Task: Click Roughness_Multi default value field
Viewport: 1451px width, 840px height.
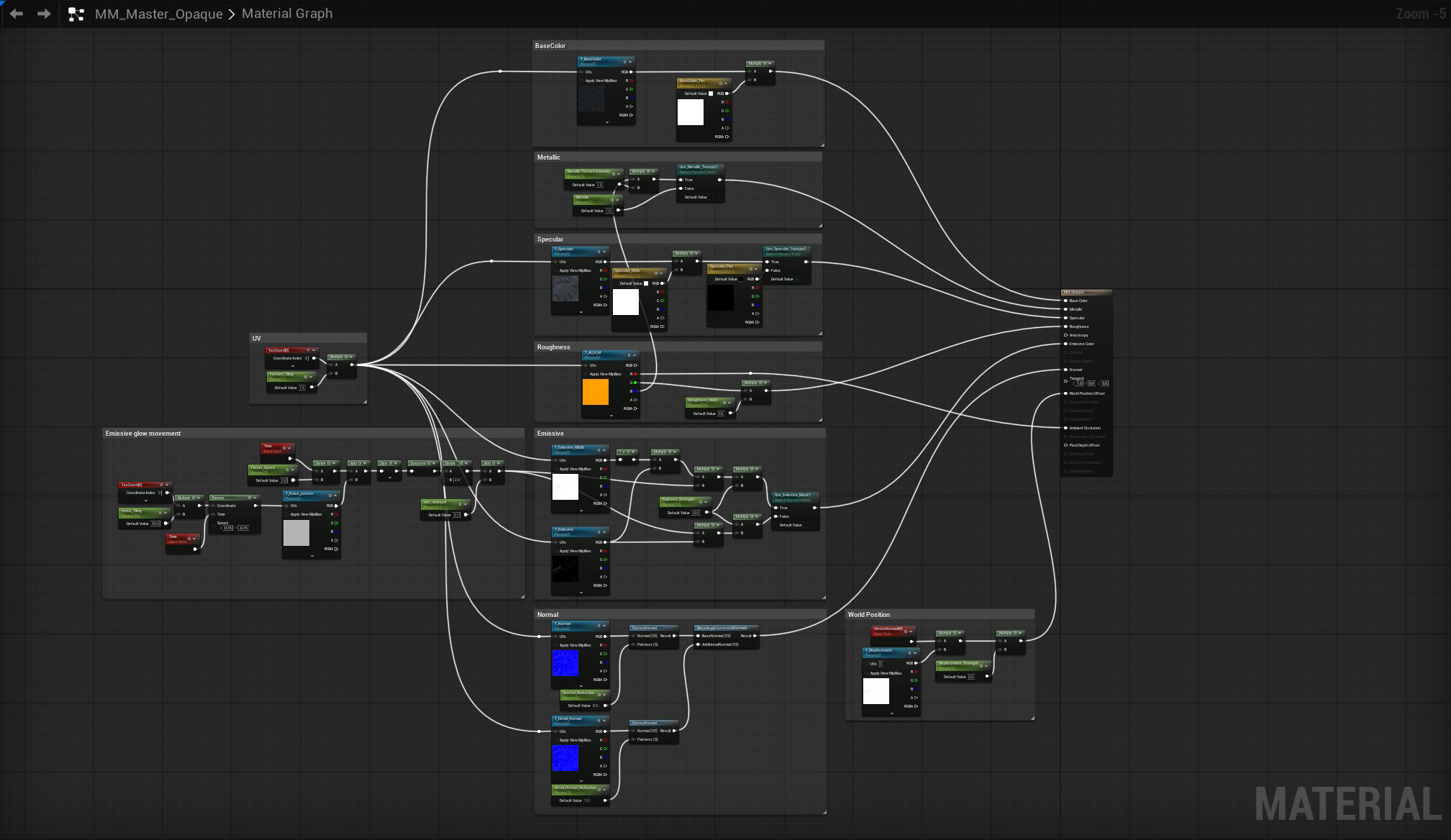Action: pos(721,414)
